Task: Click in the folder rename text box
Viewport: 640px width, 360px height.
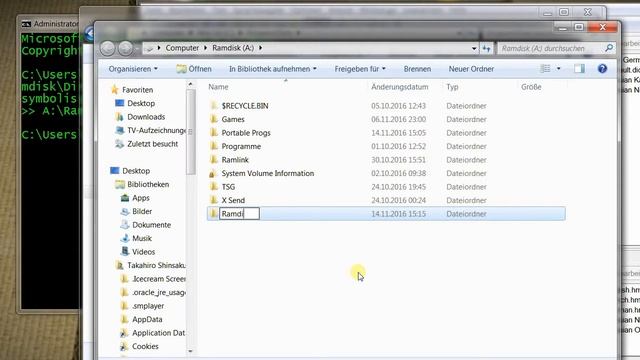Action: (x=239, y=214)
